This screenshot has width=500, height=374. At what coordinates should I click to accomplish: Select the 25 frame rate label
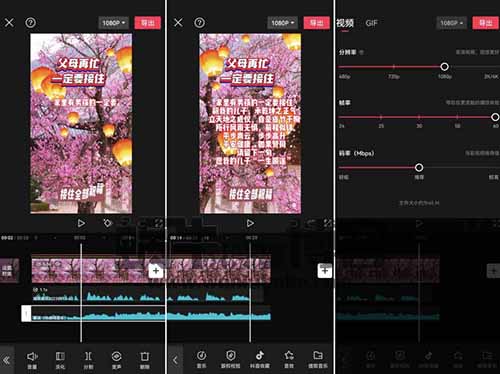pyautogui.click(x=381, y=126)
